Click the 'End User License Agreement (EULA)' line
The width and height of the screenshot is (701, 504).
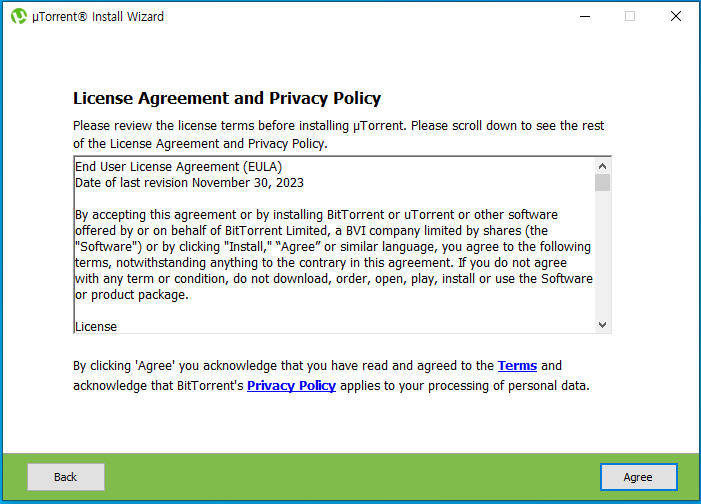[178, 167]
